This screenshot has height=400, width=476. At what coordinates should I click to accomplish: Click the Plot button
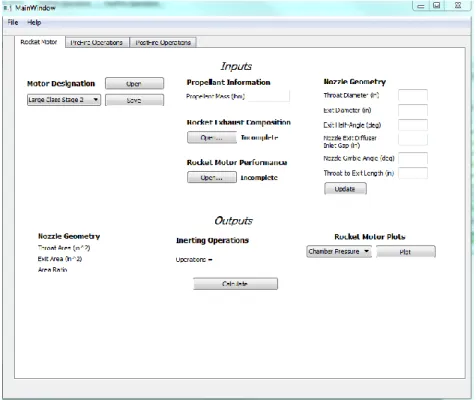click(406, 252)
